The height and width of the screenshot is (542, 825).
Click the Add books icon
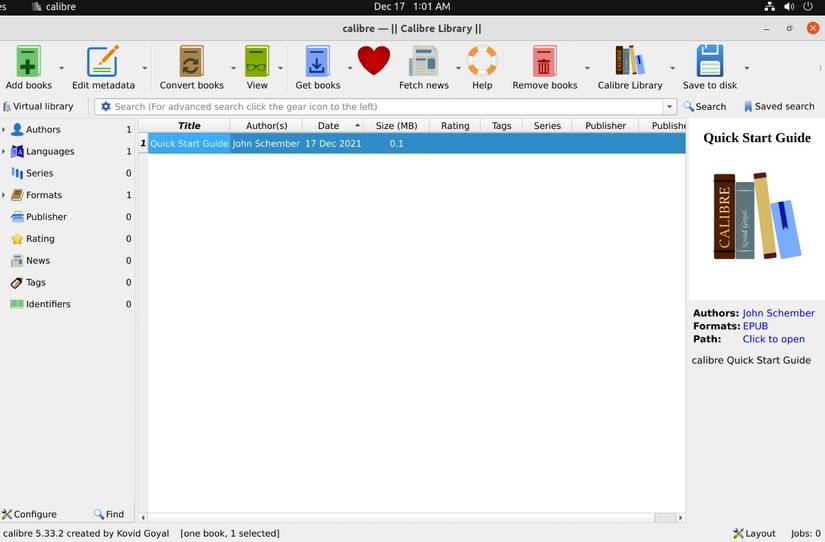28,61
